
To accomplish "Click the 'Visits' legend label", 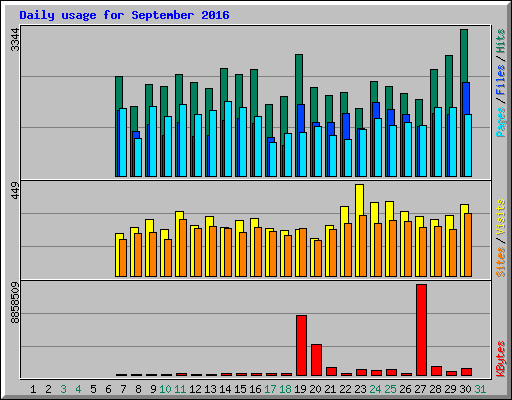I will (x=501, y=217).
